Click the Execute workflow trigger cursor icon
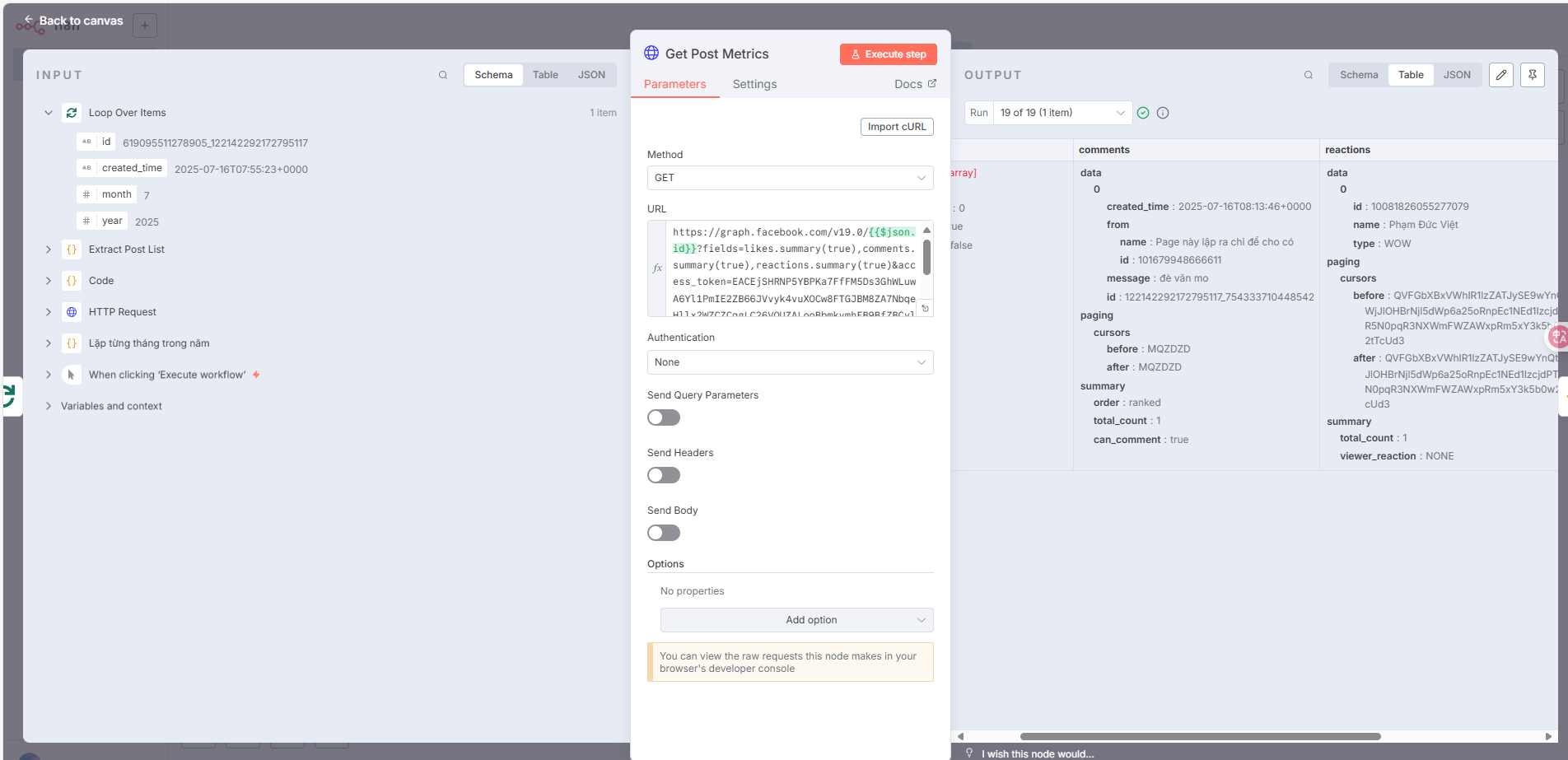1568x760 pixels. [72, 375]
